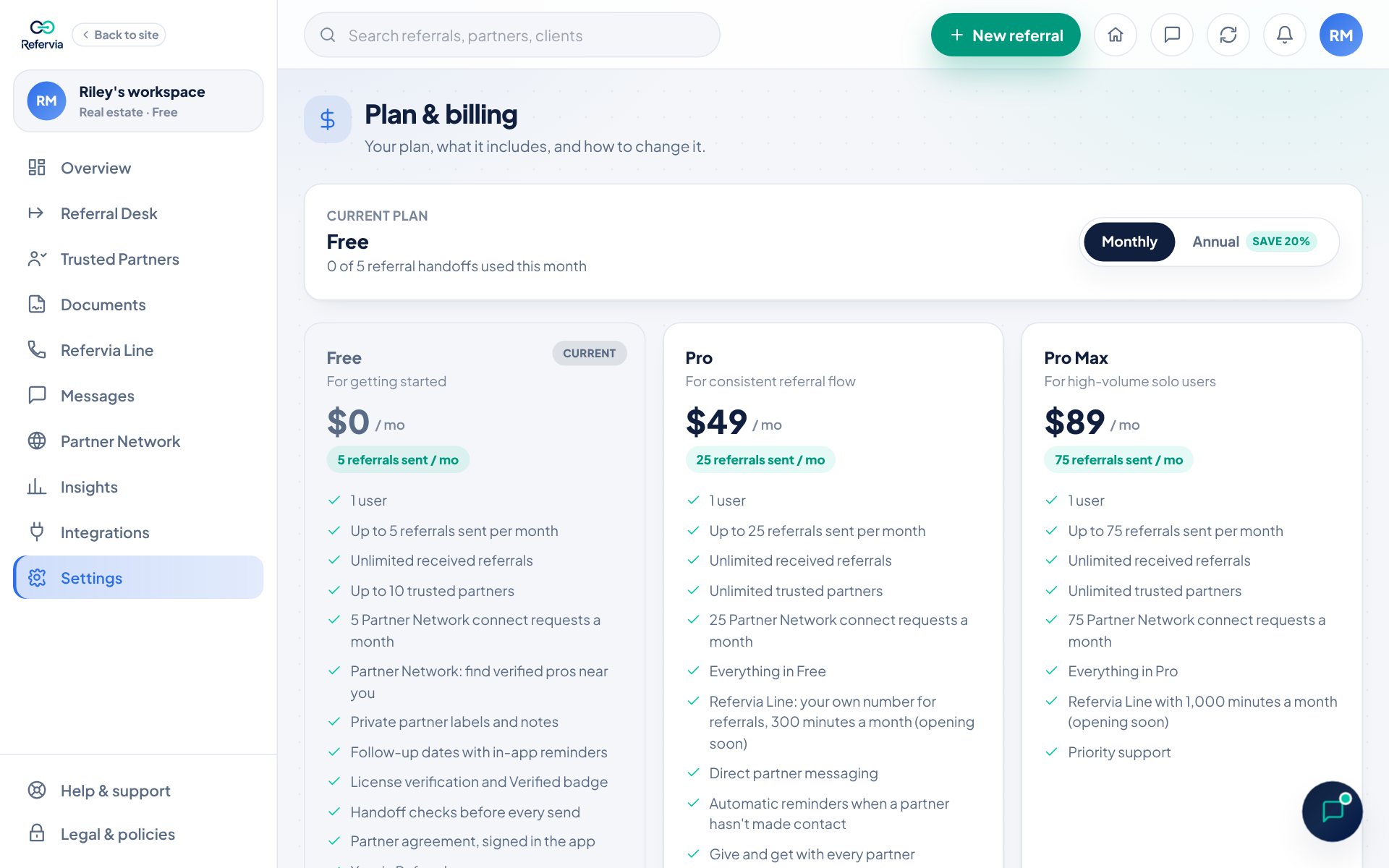Click the Documents file icon
The height and width of the screenshot is (868, 1389).
37,305
